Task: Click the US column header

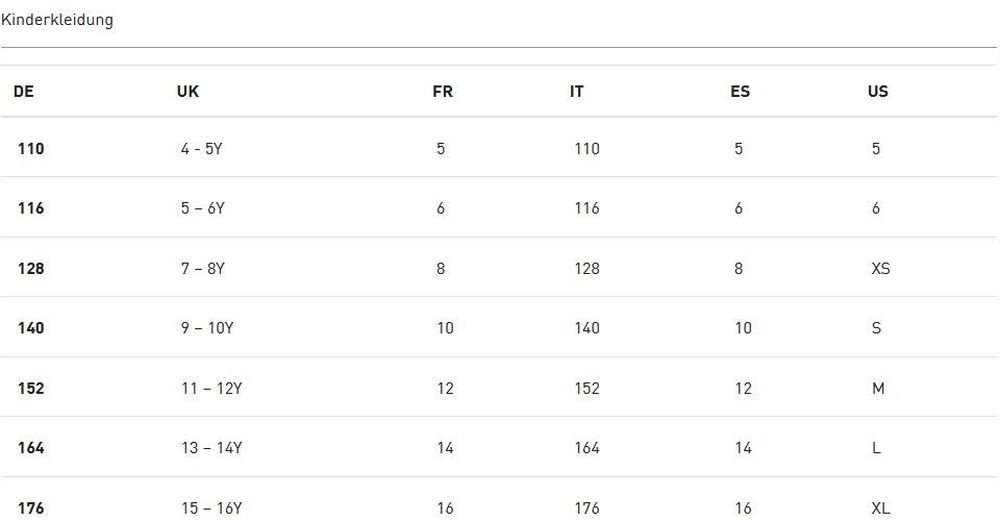Action: tap(878, 91)
